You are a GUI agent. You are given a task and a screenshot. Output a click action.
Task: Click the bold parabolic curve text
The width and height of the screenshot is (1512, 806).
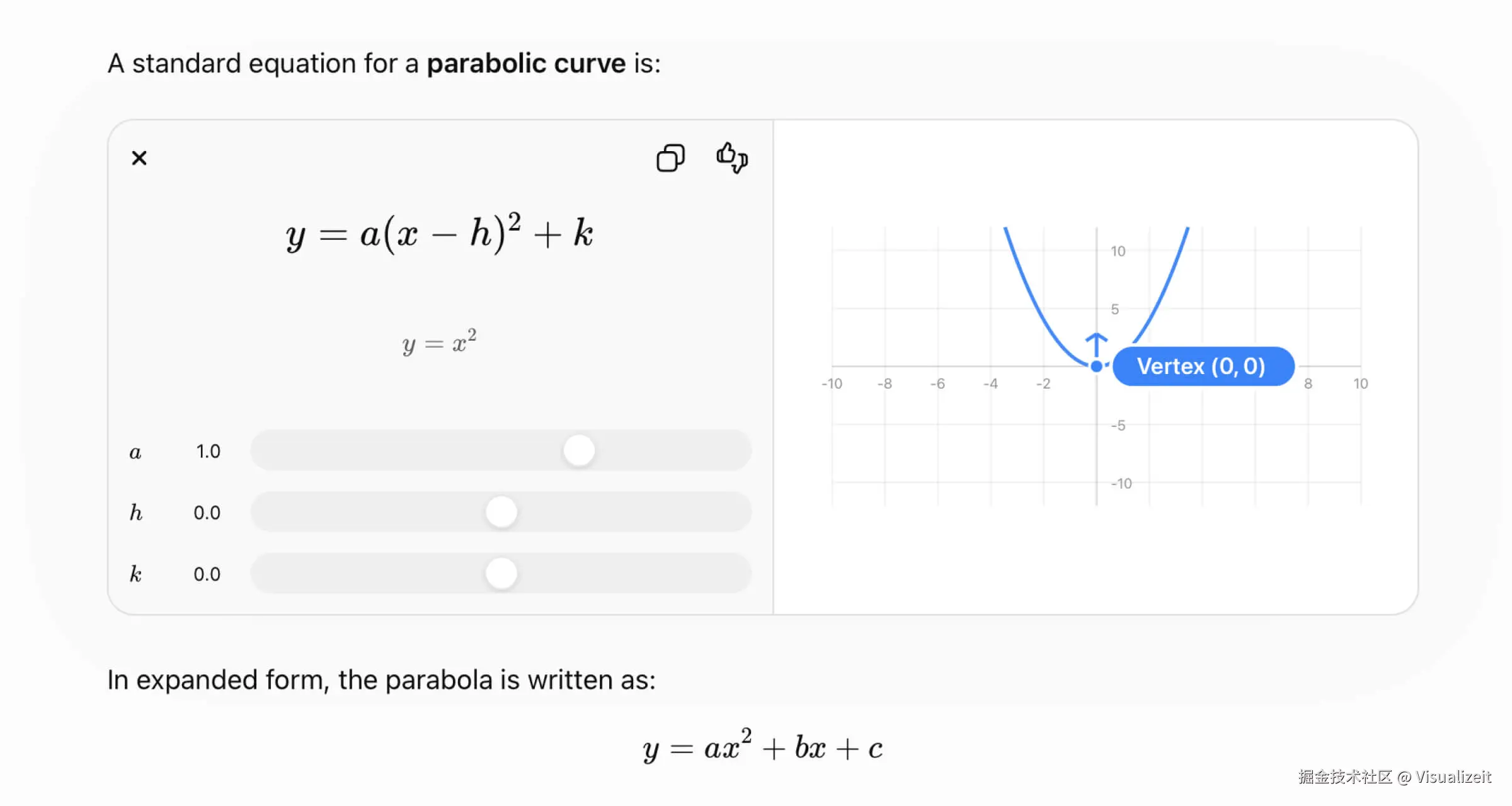point(526,64)
